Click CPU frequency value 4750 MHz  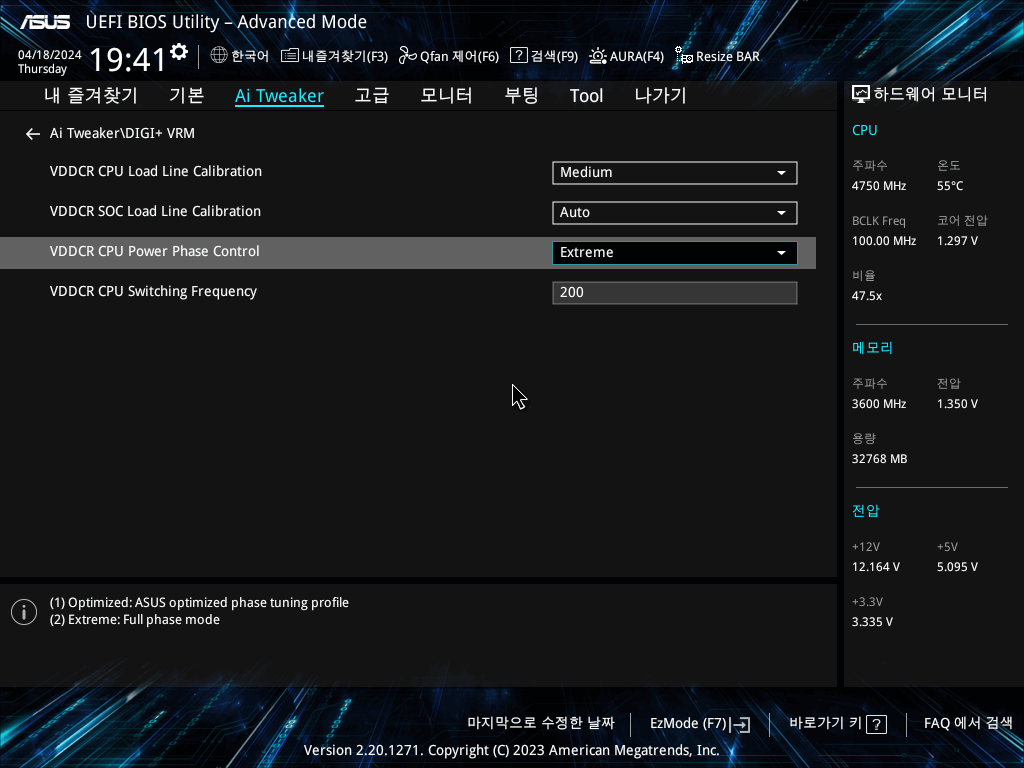pyautogui.click(x=878, y=186)
